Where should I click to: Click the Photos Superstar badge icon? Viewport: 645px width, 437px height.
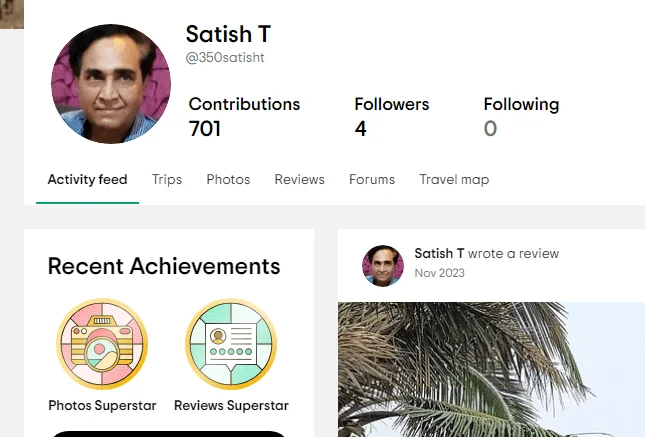102,343
